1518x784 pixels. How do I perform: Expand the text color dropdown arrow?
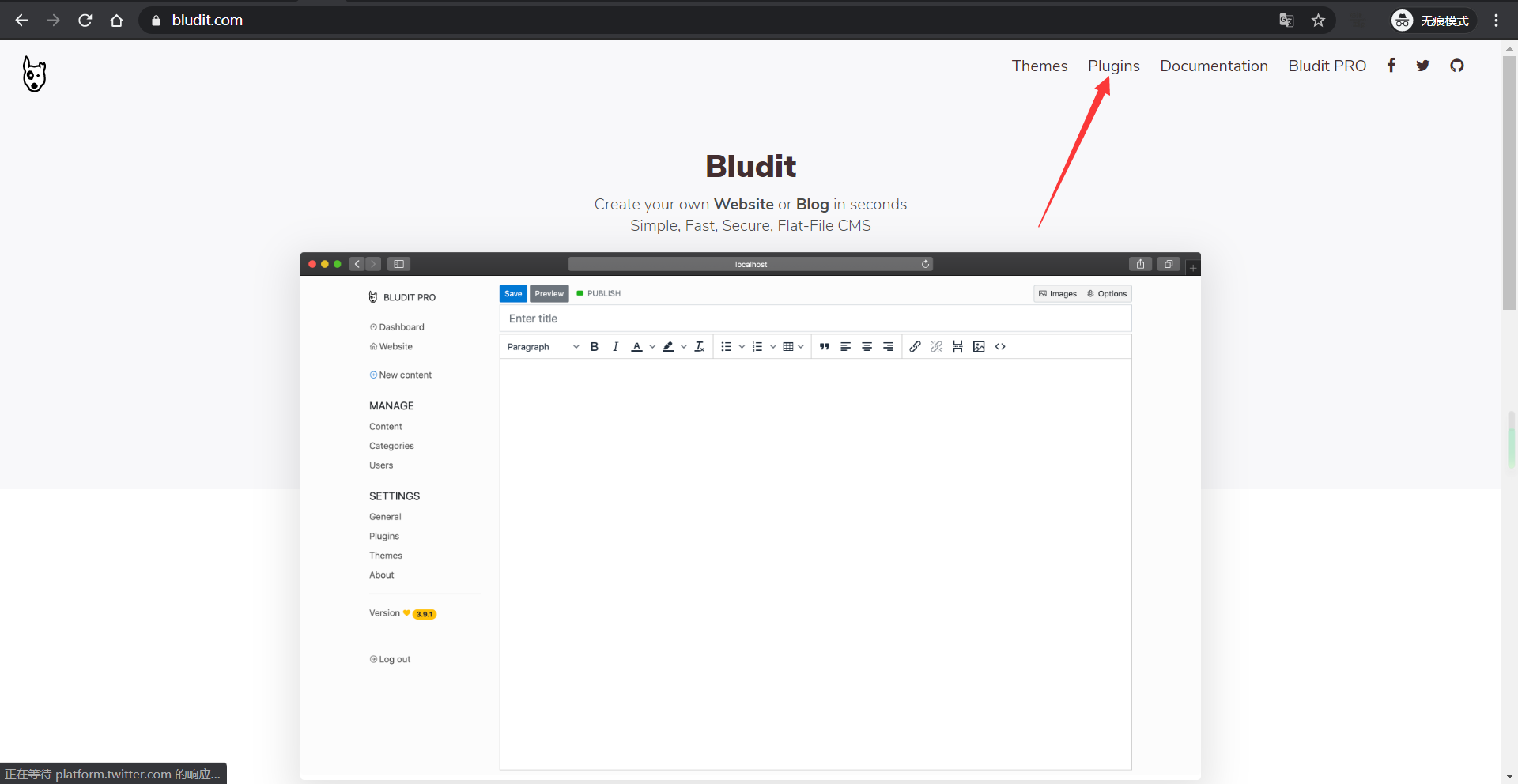coord(652,347)
